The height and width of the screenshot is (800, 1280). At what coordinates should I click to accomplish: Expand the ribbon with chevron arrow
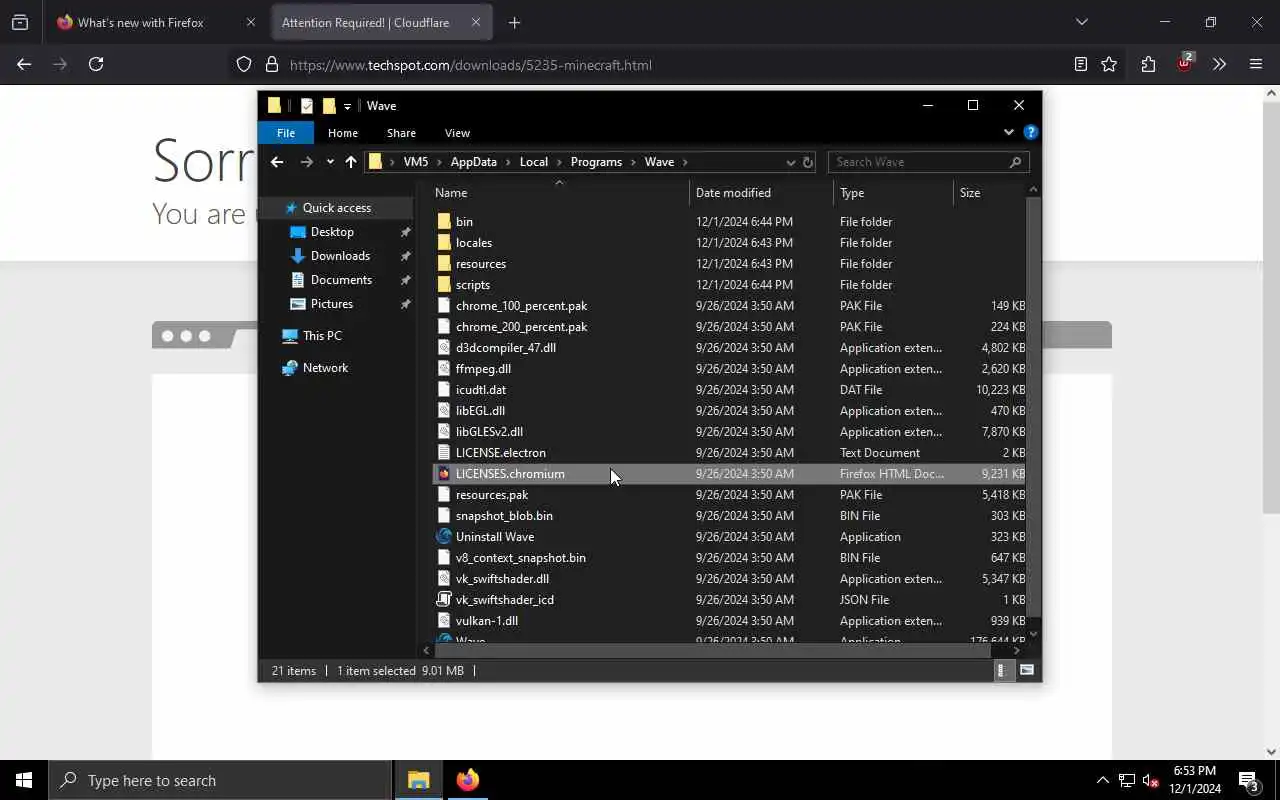point(1009,132)
